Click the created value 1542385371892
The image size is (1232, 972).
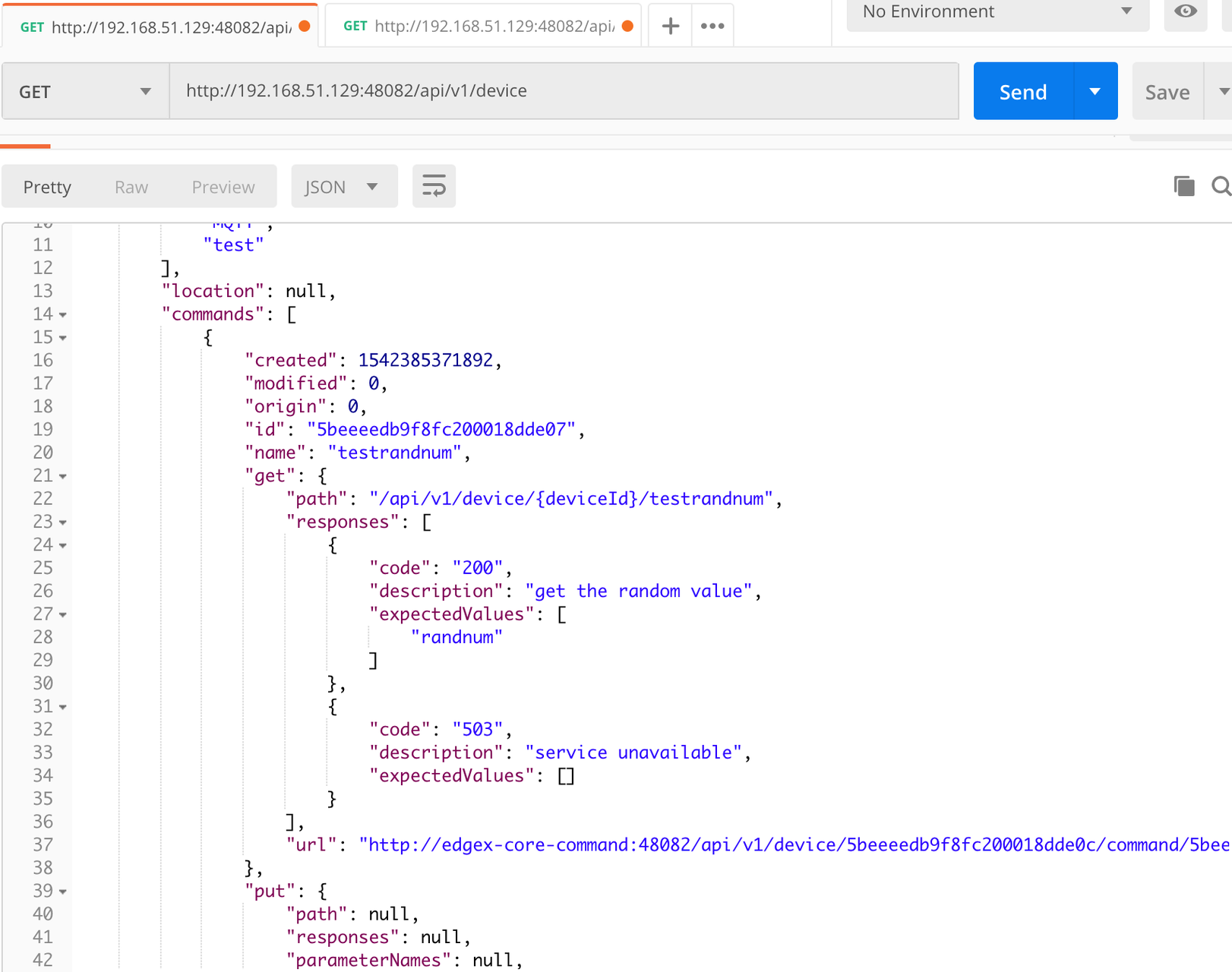pos(425,361)
